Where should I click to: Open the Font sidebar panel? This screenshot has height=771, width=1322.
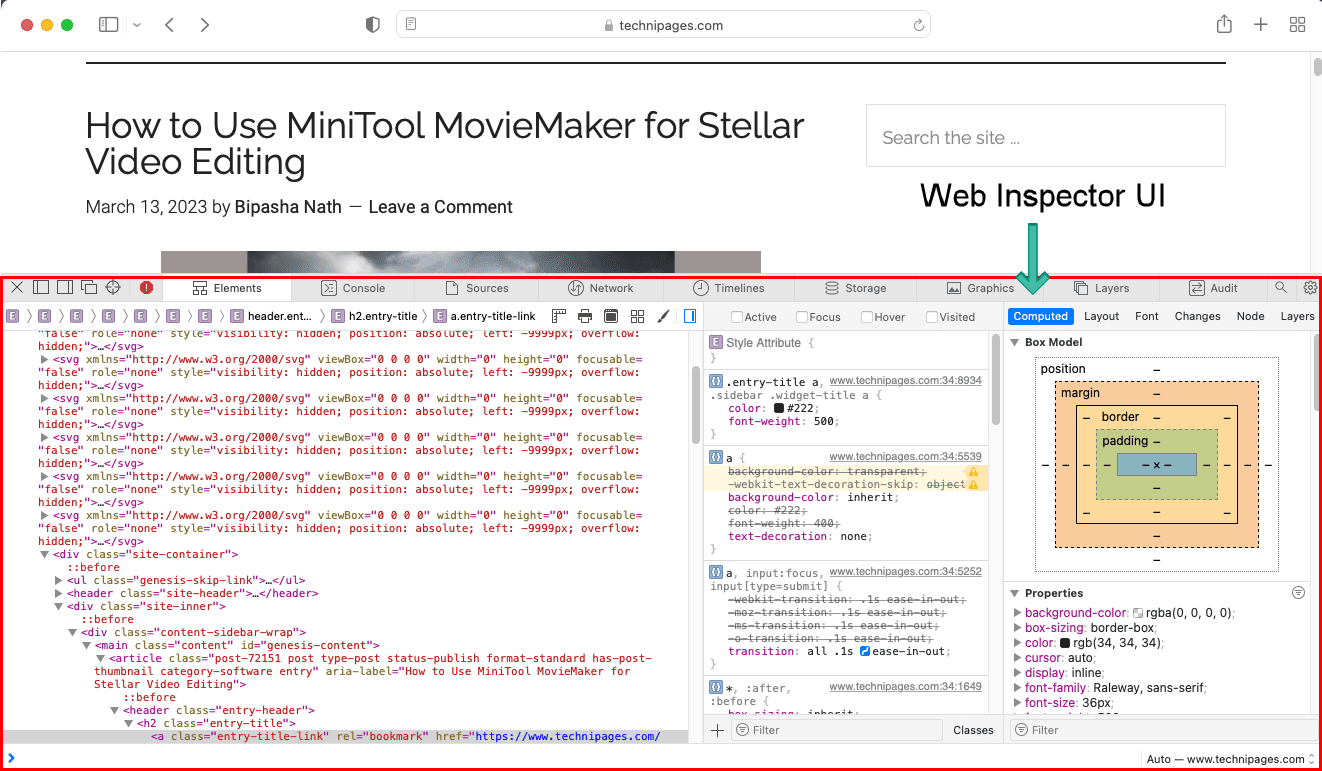[1147, 316]
